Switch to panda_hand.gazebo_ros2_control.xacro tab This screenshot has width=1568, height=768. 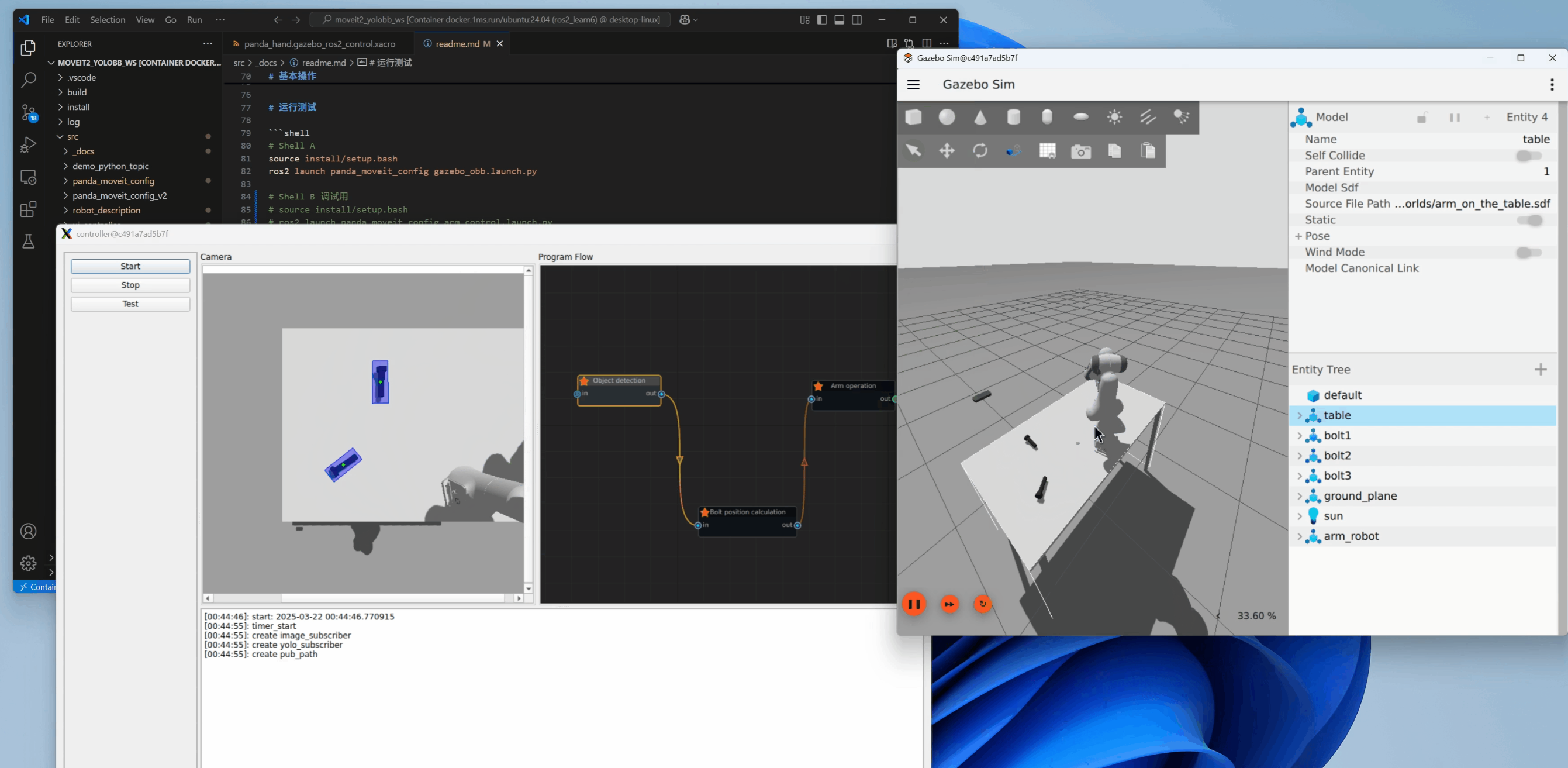[319, 44]
